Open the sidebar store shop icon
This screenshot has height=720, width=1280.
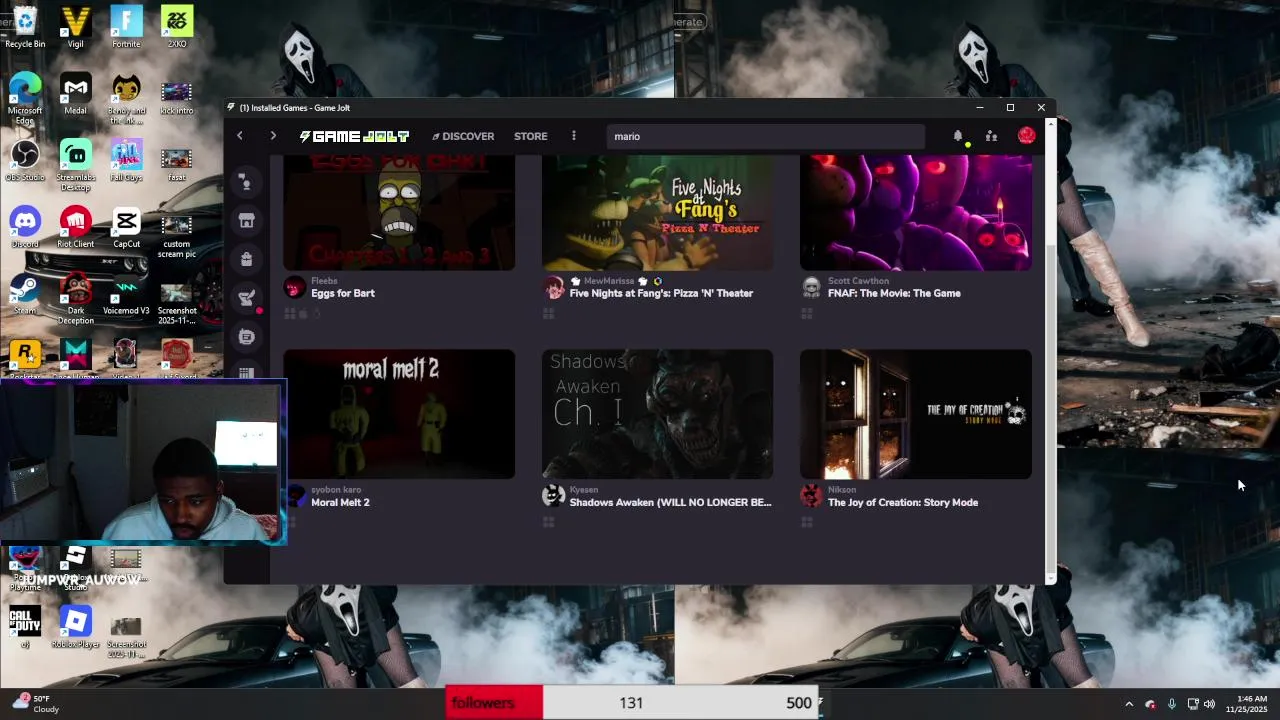coord(246,221)
